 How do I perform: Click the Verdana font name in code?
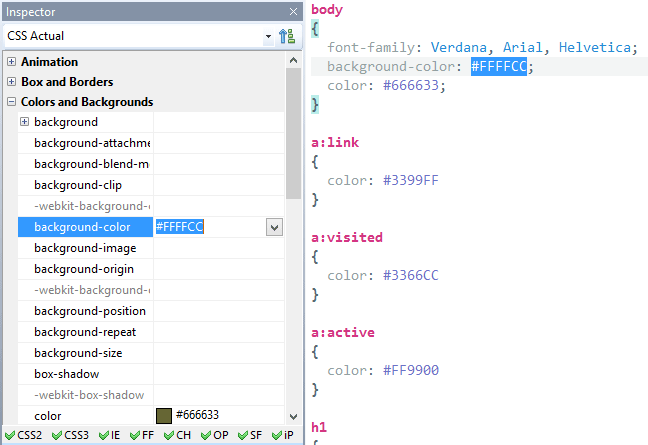pos(459,48)
